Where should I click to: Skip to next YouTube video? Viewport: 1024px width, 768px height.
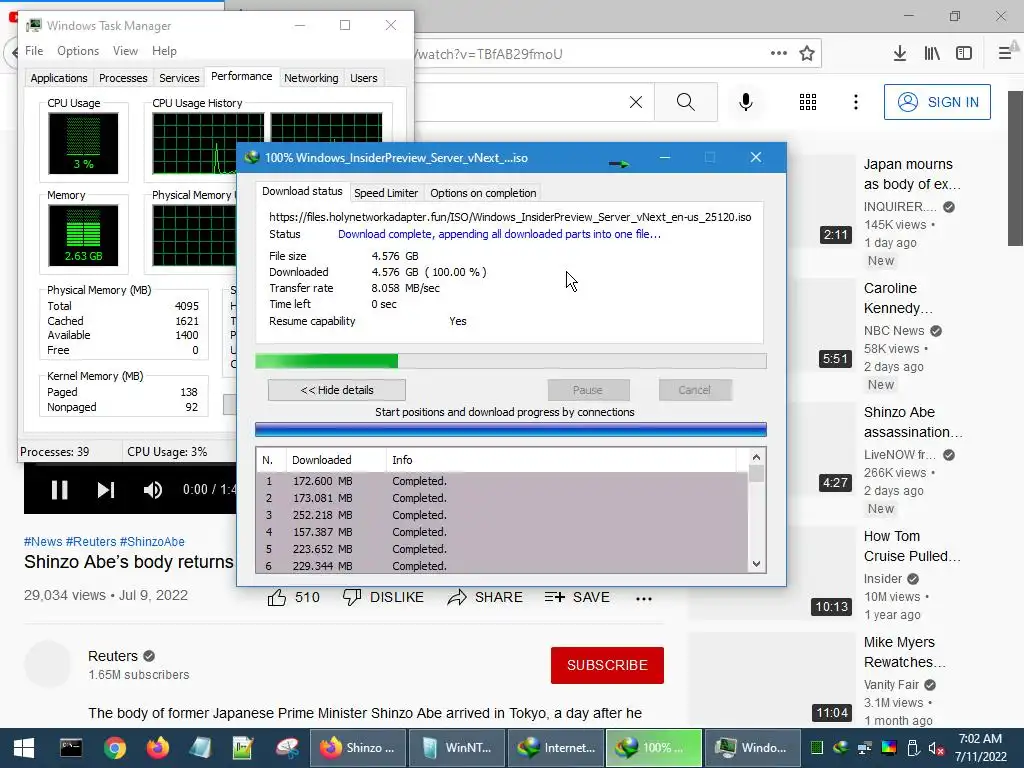106,490
